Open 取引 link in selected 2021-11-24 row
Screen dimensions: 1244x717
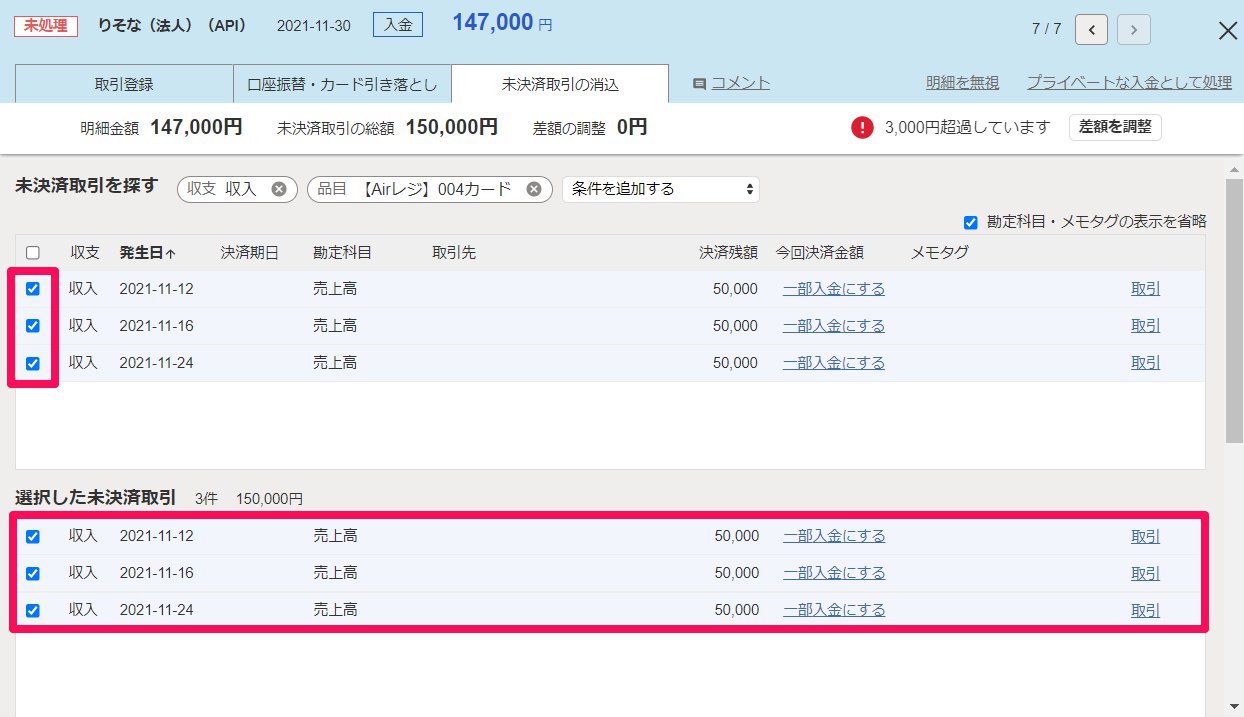[x=1146, y=611]
